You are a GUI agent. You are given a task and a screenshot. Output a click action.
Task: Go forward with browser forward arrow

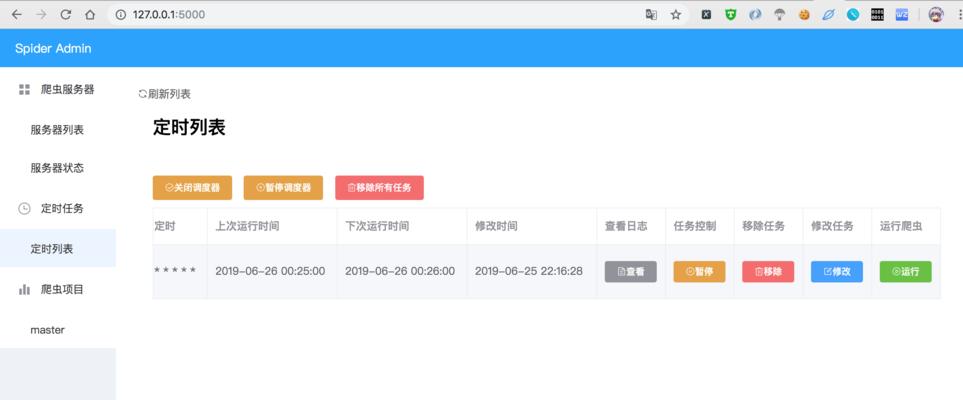coord(41,15)
